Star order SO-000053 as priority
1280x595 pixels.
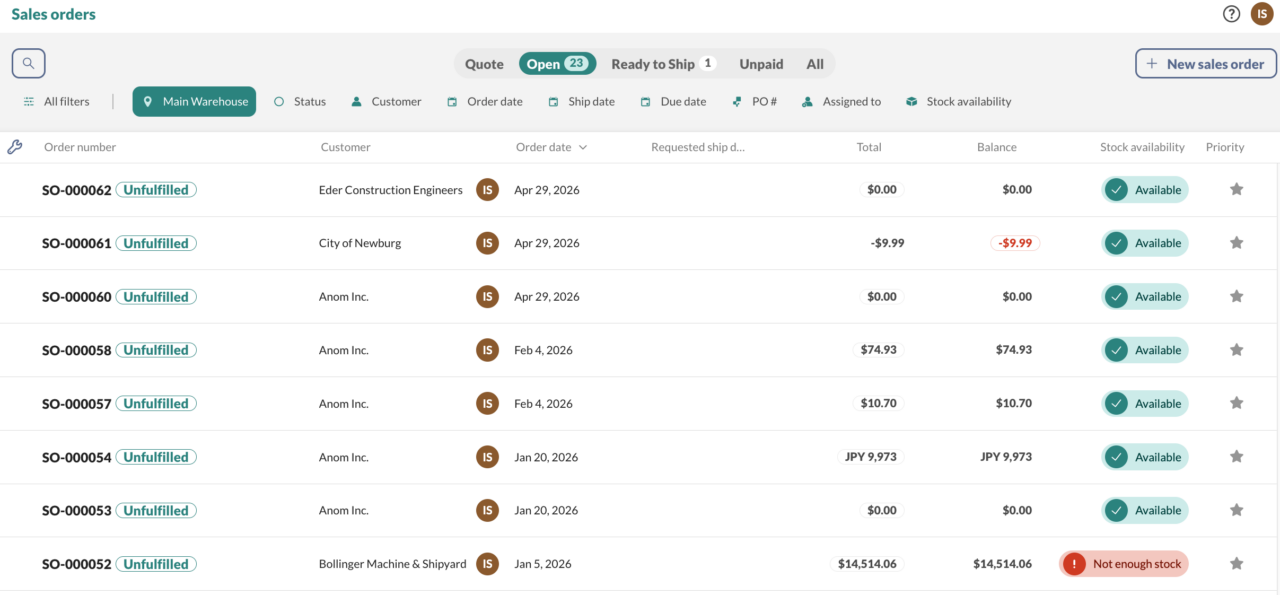(x=1236, y=510)
